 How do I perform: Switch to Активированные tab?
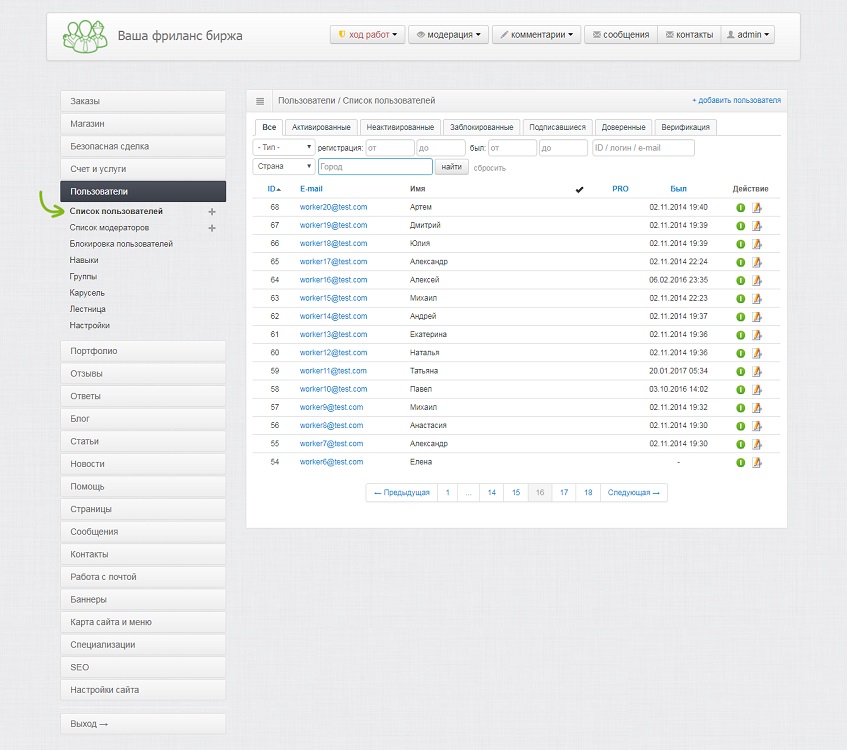(x=321, y=128)
